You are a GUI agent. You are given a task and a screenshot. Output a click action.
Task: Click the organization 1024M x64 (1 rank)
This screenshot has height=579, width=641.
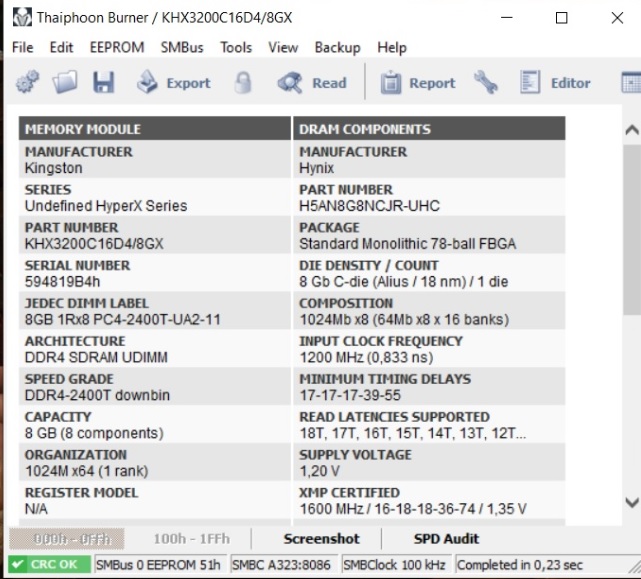(x=86, y=471)
